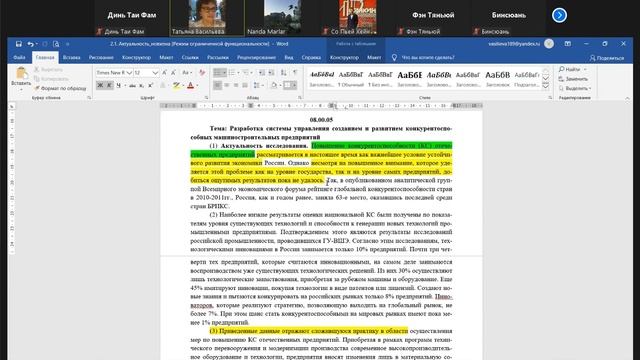Viewport: 640px width, 360px height.
Task: Clear all formatting with eraser icon
Action: point(202,73)
